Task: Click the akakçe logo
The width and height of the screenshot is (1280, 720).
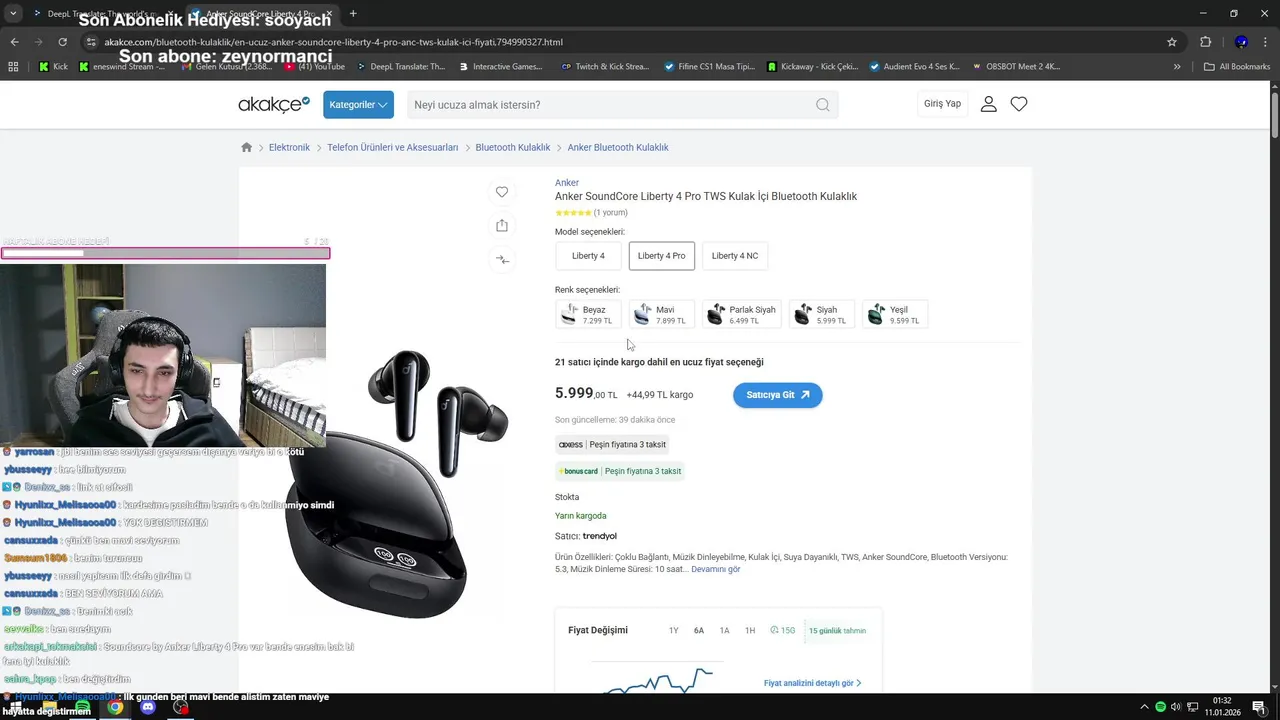Action: [x=273, y=104]
